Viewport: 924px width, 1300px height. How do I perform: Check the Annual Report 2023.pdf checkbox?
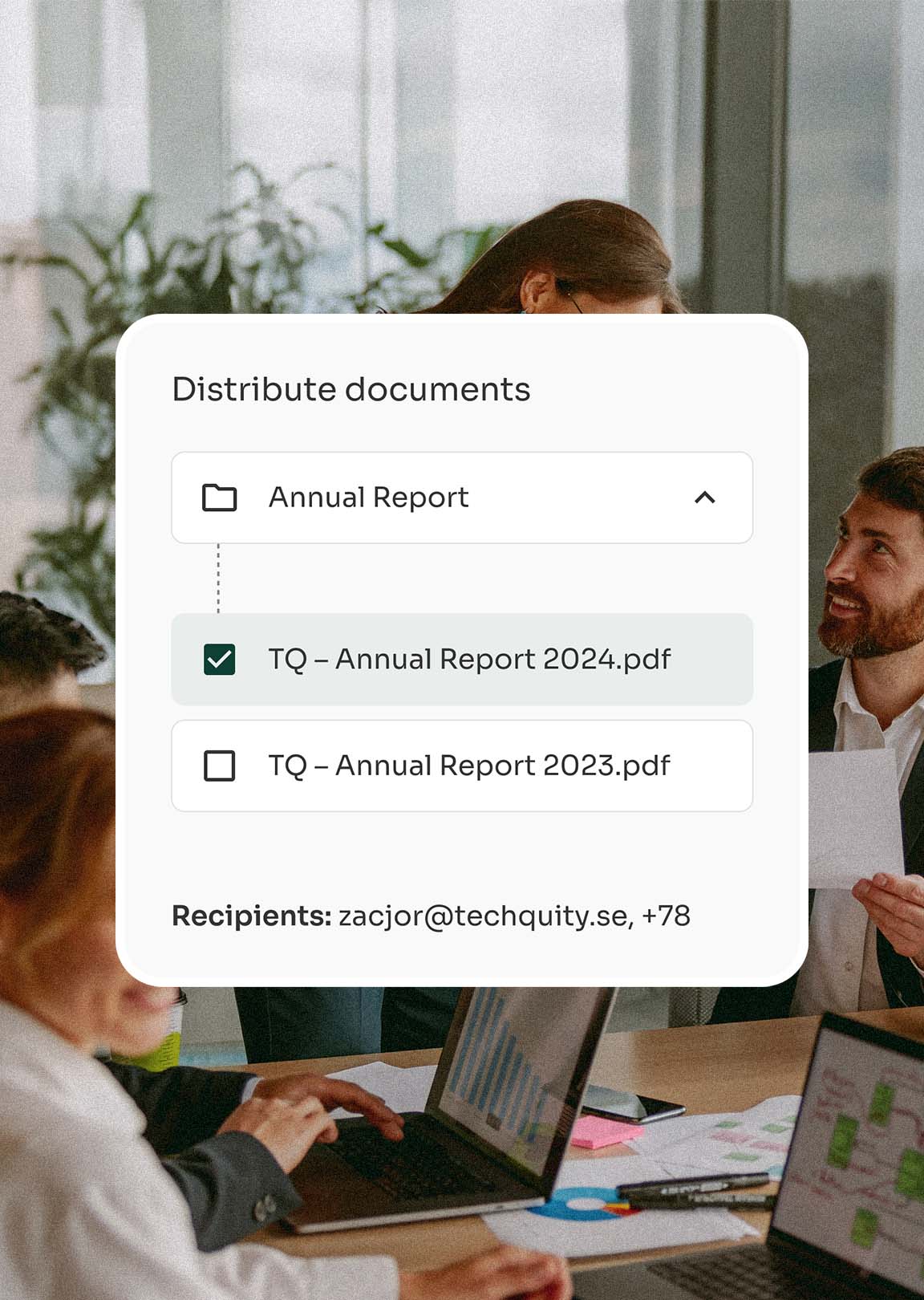[x=219, y=766]
